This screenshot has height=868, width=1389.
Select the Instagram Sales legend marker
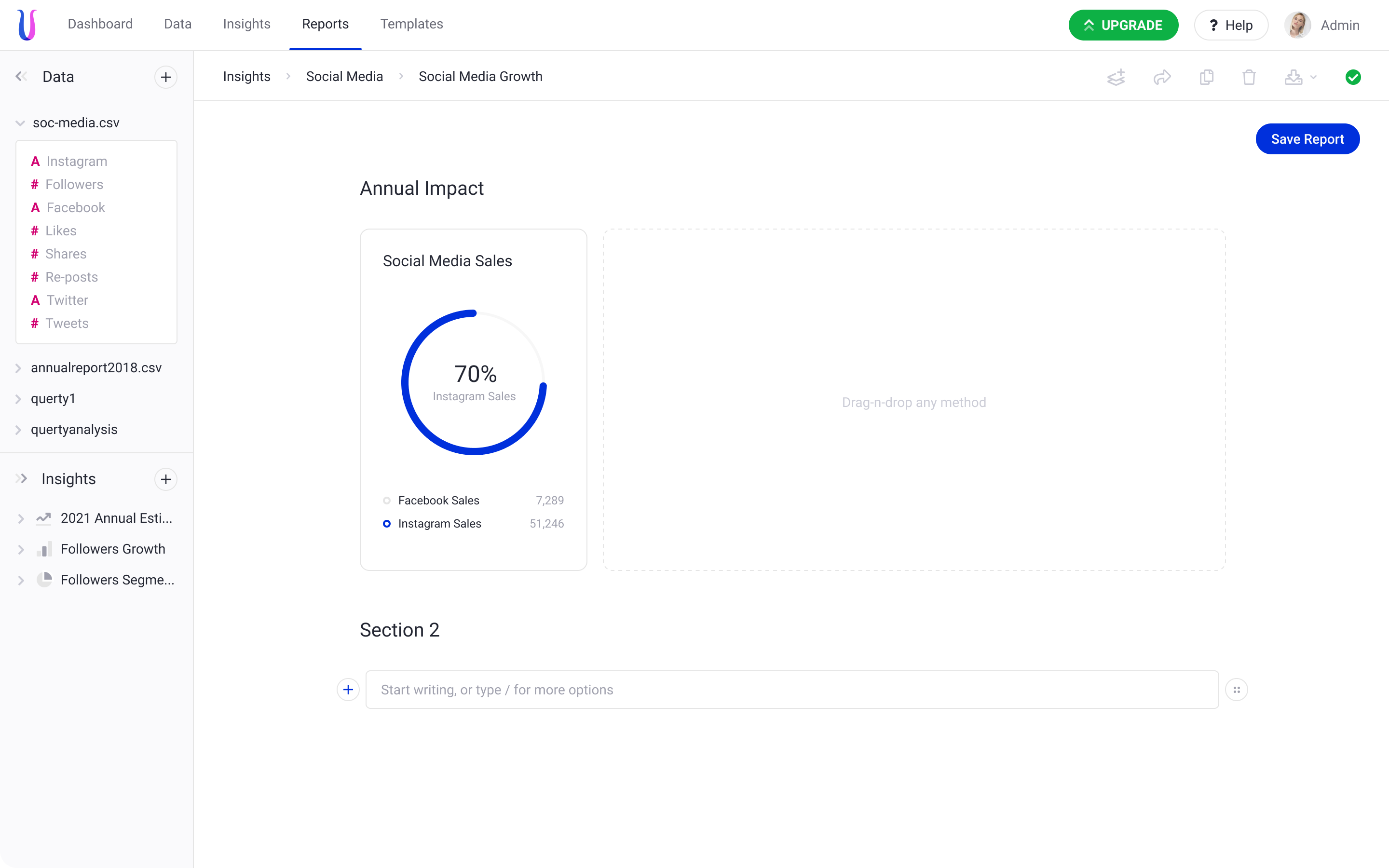[x=387, y=524]
